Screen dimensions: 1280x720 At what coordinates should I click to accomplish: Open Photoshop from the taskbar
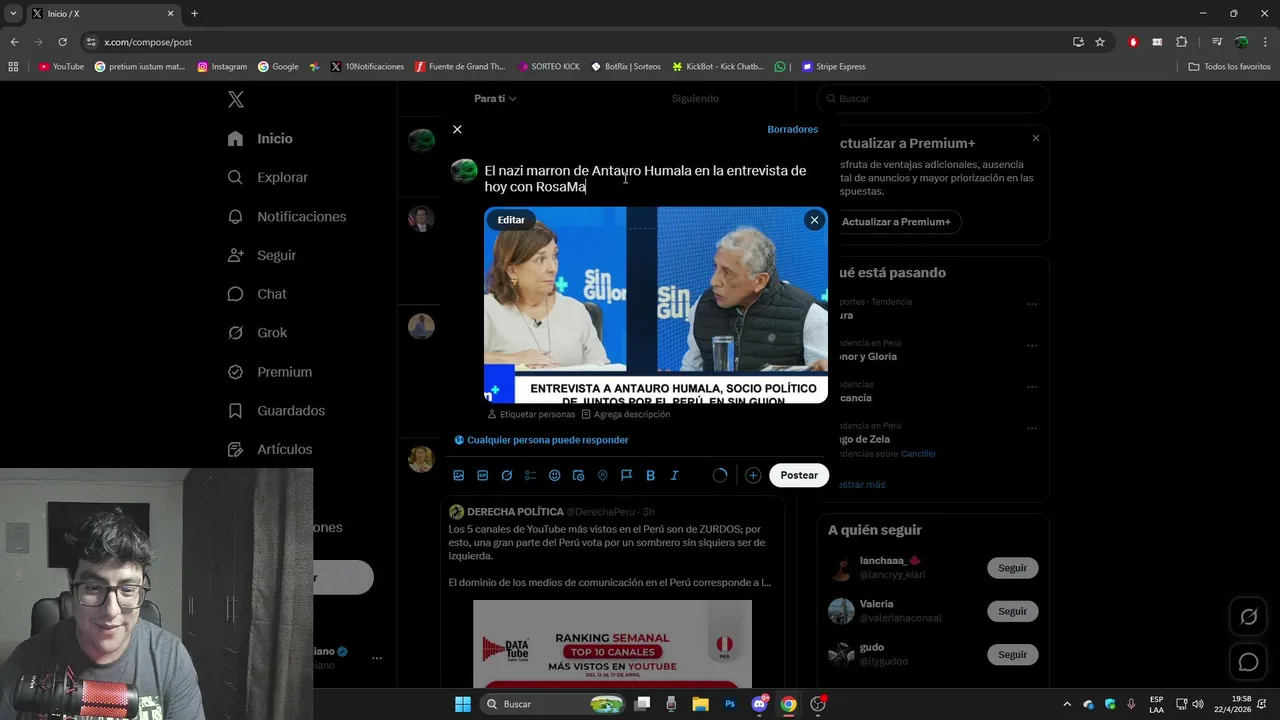tap(730, 704)
